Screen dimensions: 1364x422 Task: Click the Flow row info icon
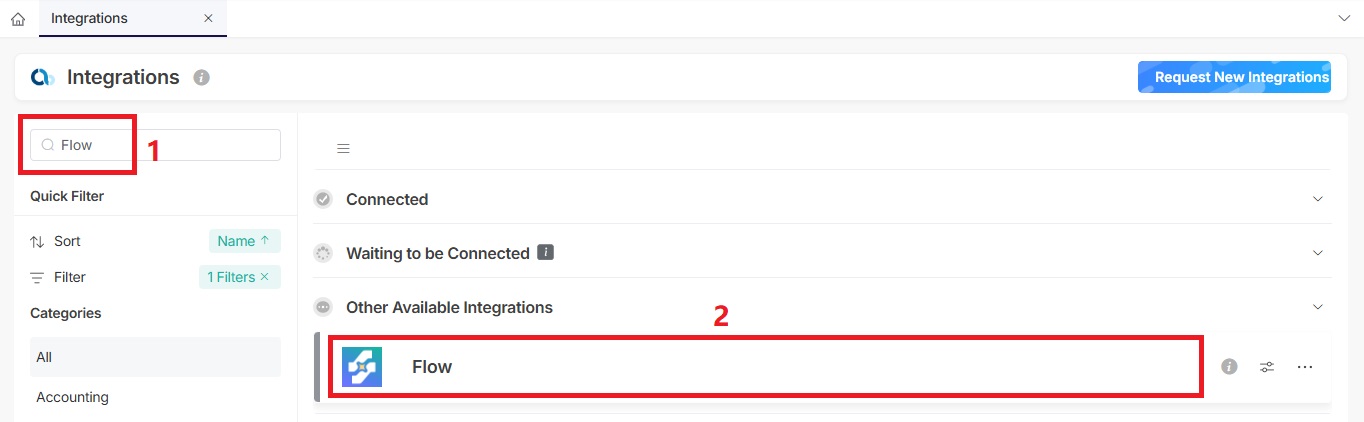tap(1229, 367)
